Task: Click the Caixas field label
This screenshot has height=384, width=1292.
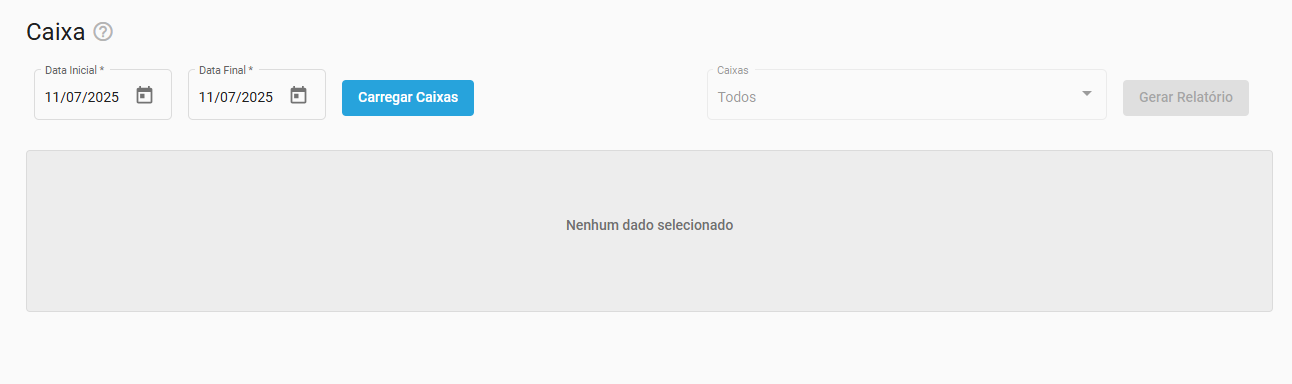Action: tap(733, 71)
